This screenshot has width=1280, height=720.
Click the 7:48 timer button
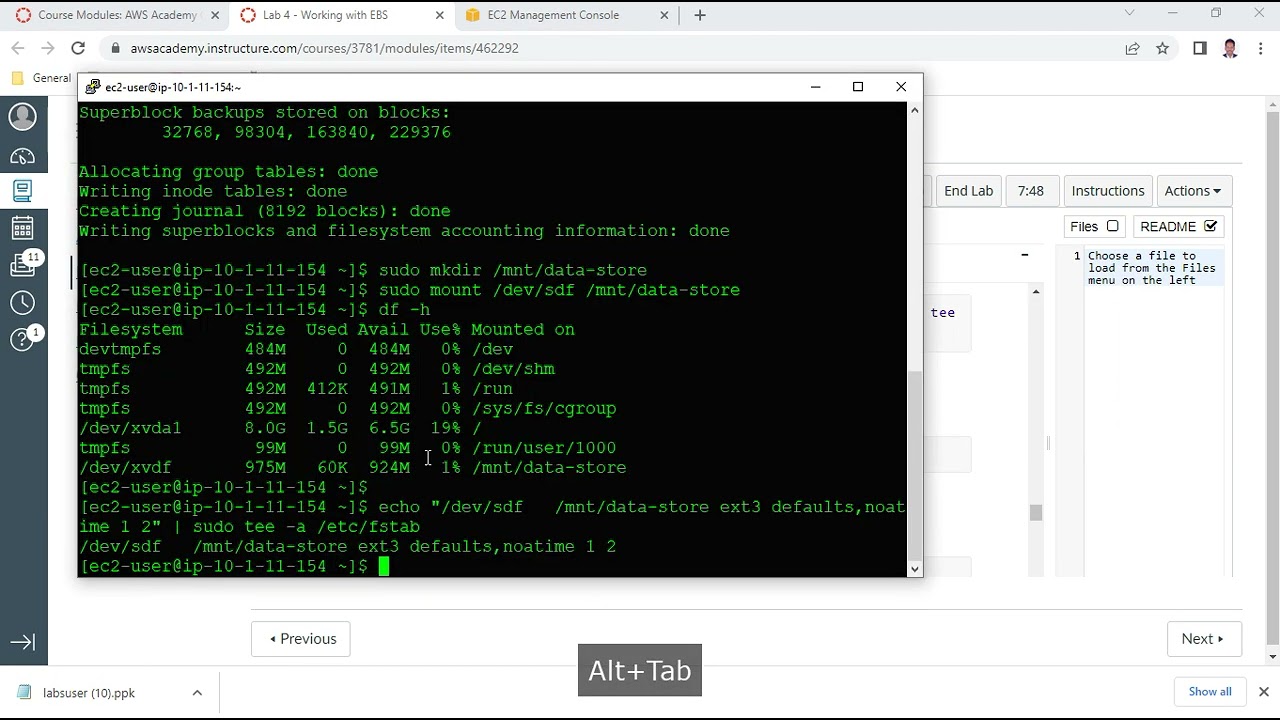1030,191
